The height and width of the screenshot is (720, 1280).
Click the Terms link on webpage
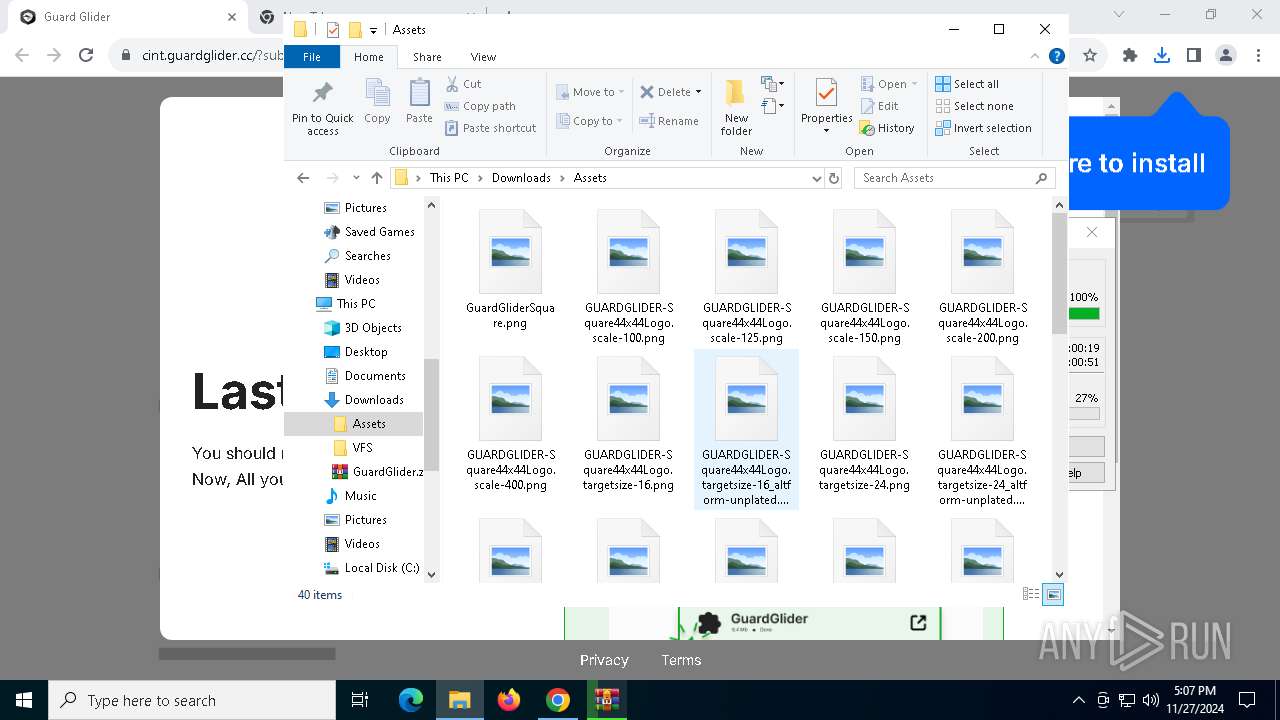[x=681, y=660]
